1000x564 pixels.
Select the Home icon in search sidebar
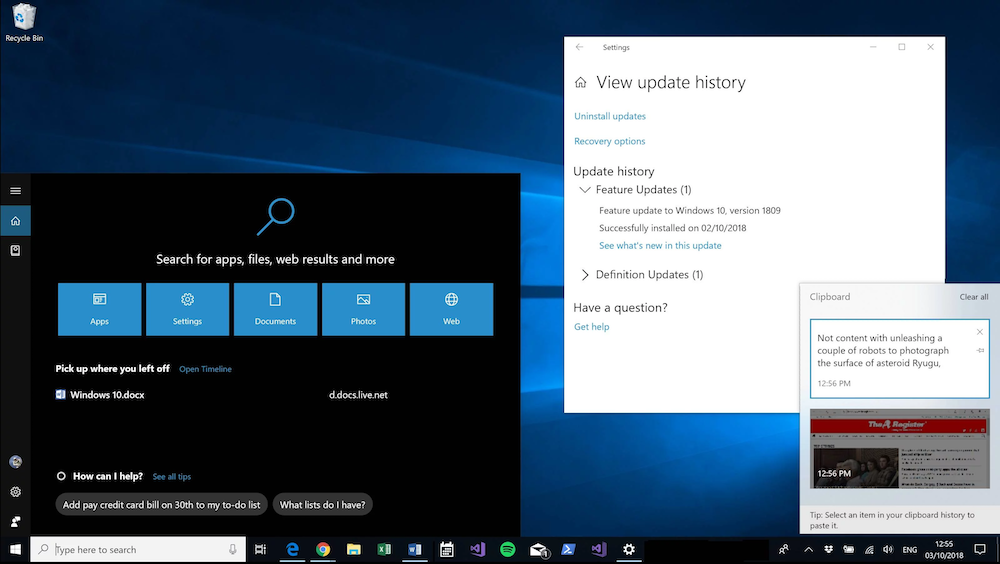(x=15, y=221)
